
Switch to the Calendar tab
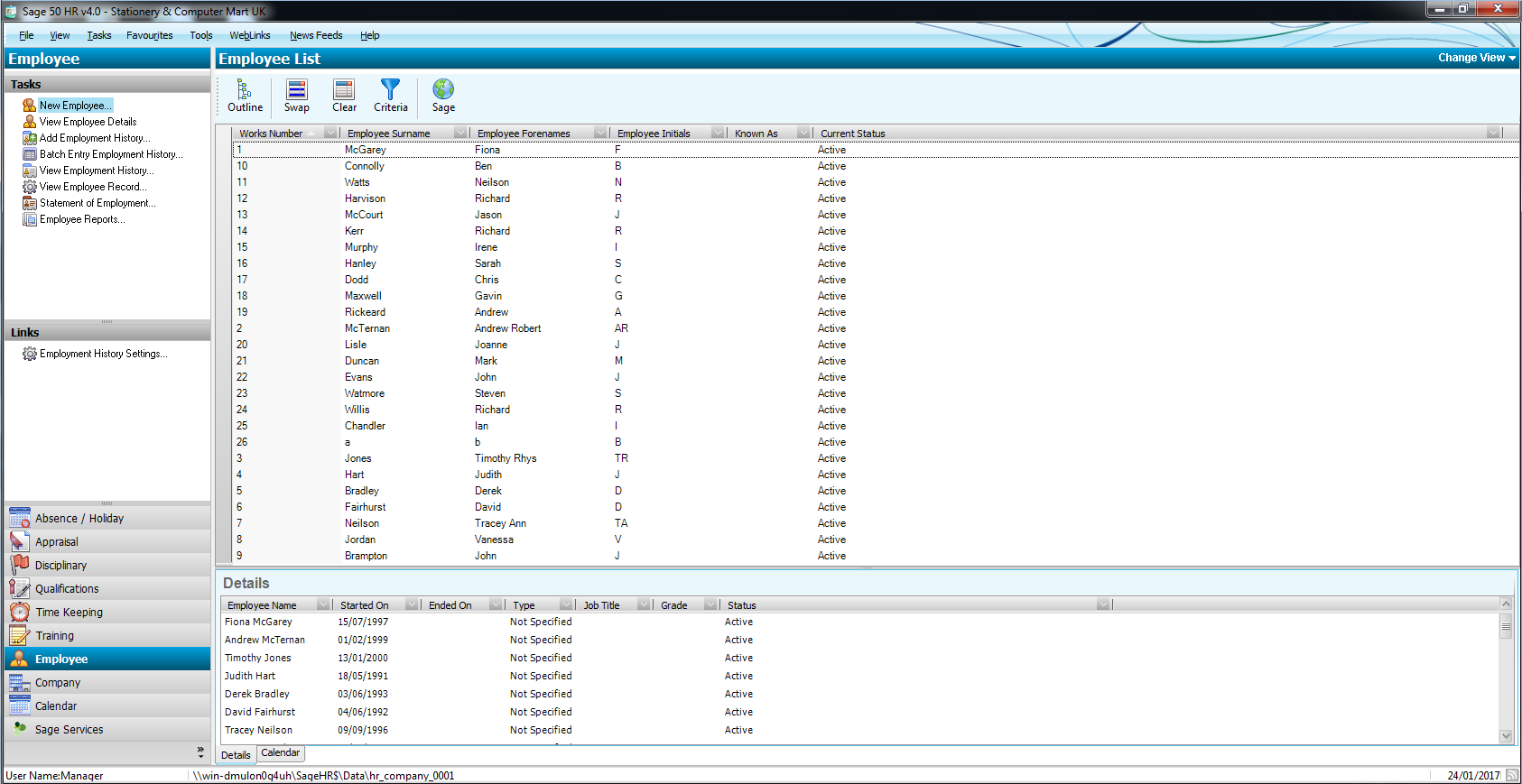click(281, 753)
